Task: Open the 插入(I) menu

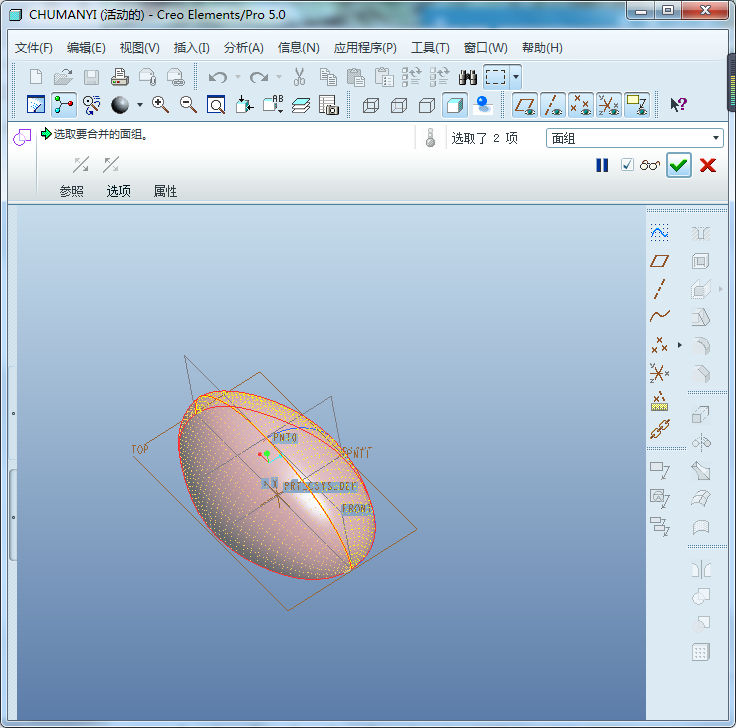Action: [192, 48]
